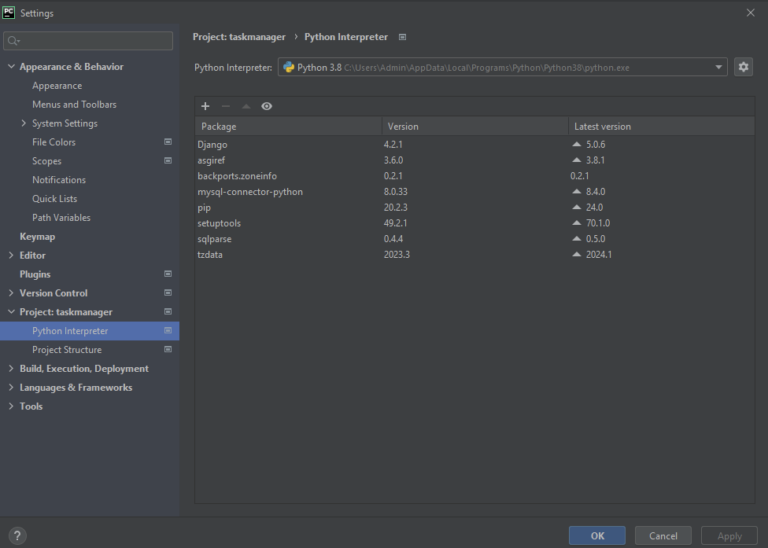Click the help question mark icon
This screenshot has width=768, height=548.
pyautogui.click(x=17, y=535)
